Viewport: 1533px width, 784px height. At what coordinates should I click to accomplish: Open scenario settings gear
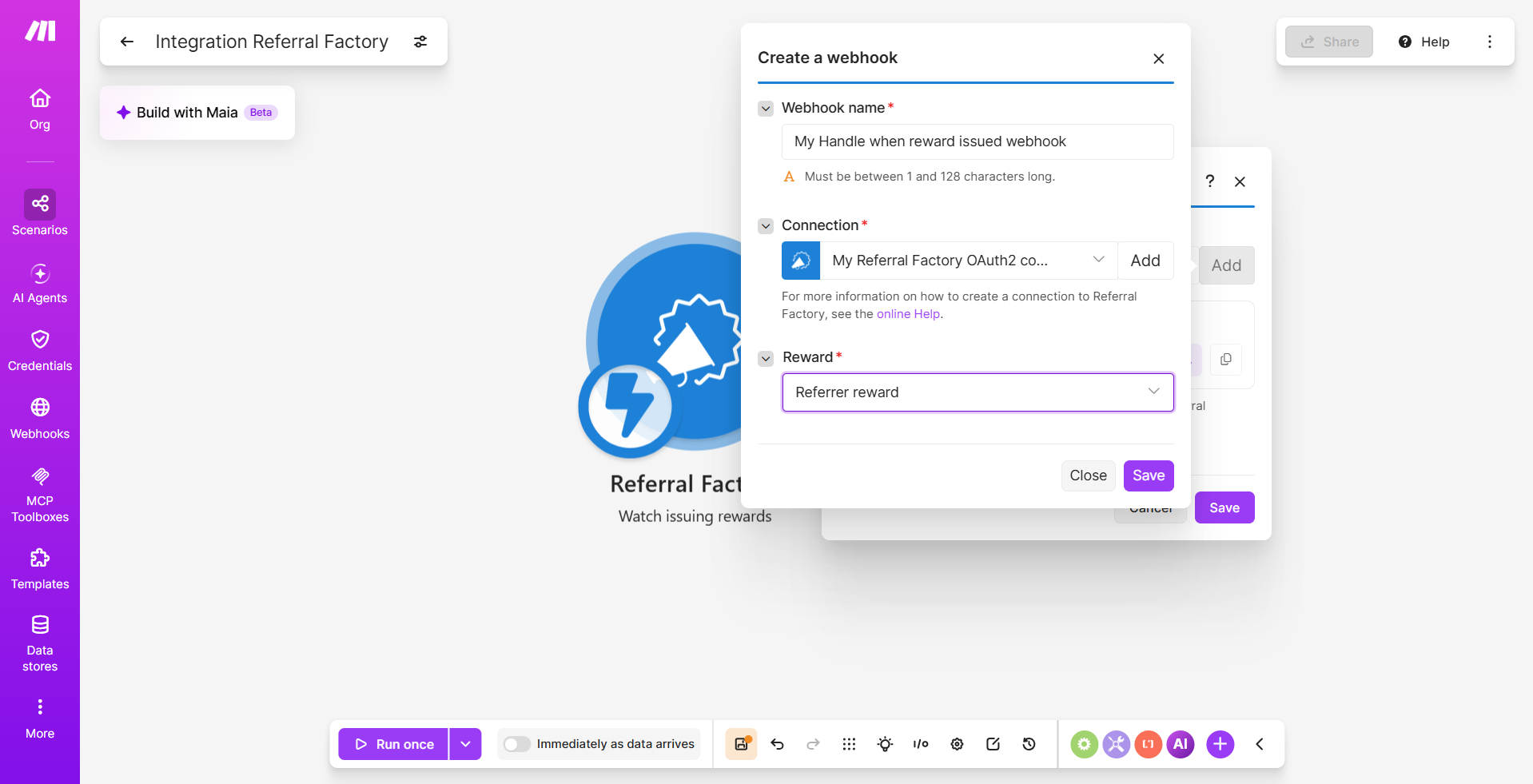click(x=957, y=744)
